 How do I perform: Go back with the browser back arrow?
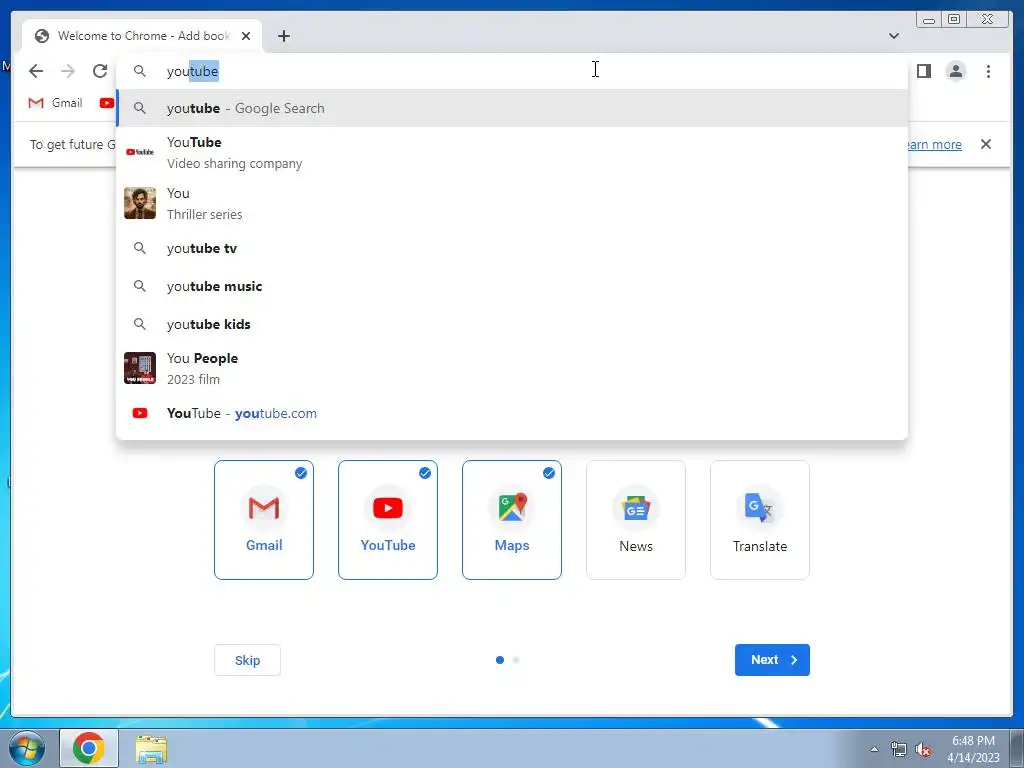(36, 71)
